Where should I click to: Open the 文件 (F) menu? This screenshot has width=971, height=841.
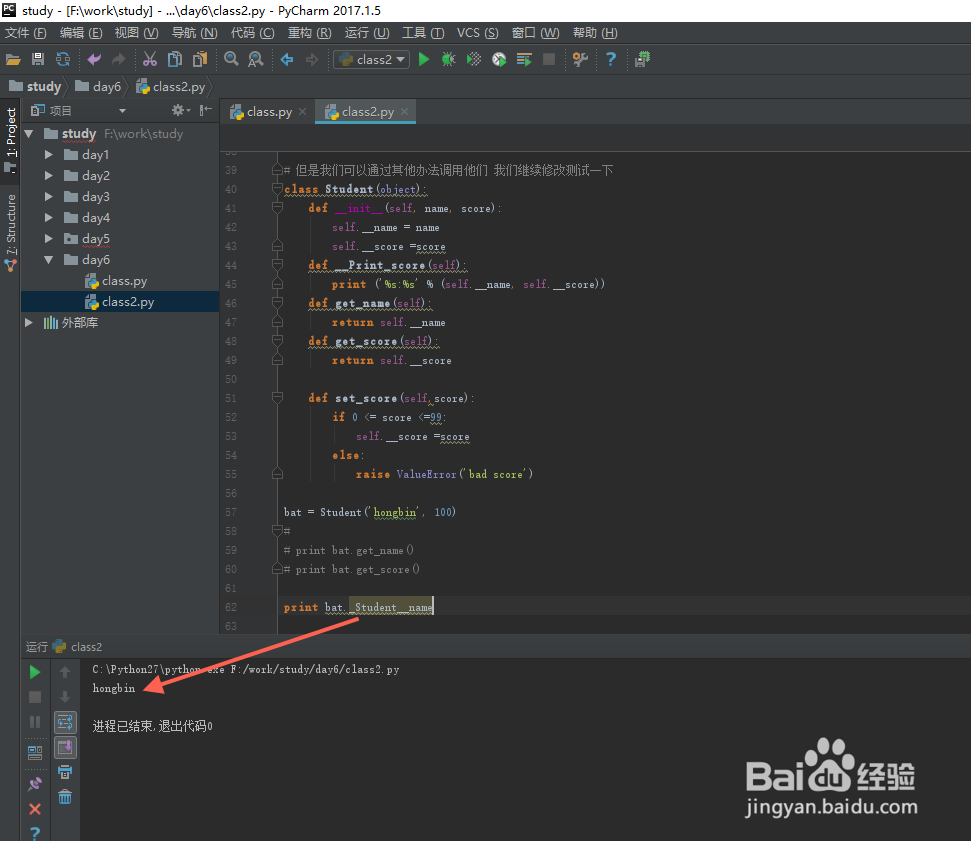coord(25,33)
